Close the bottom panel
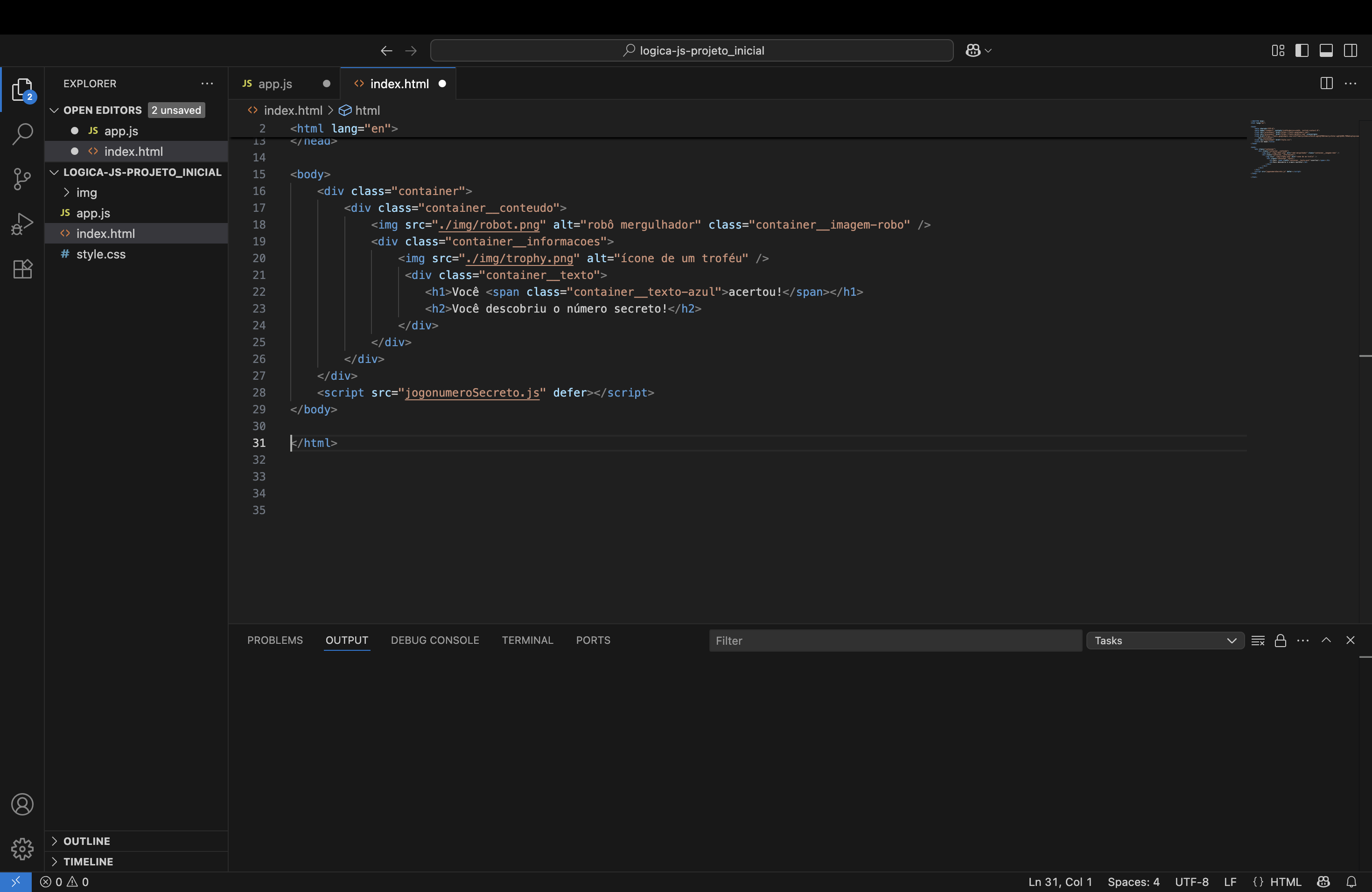The width and height of the screenshot is (1372, 892). coord(1350,640)
